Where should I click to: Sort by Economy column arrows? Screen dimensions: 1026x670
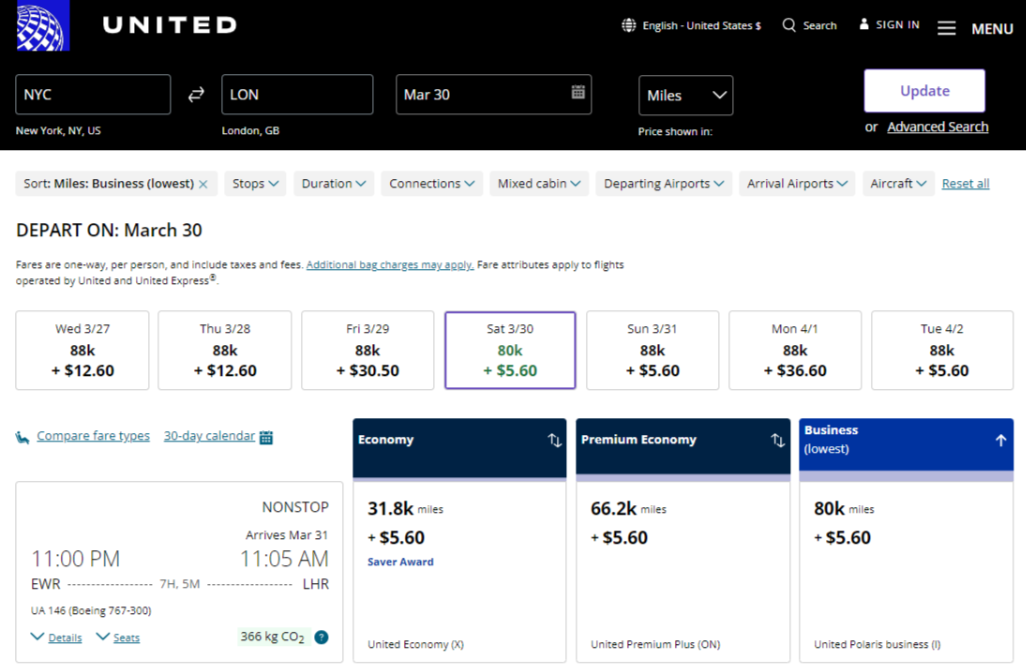tap(554, 440)
